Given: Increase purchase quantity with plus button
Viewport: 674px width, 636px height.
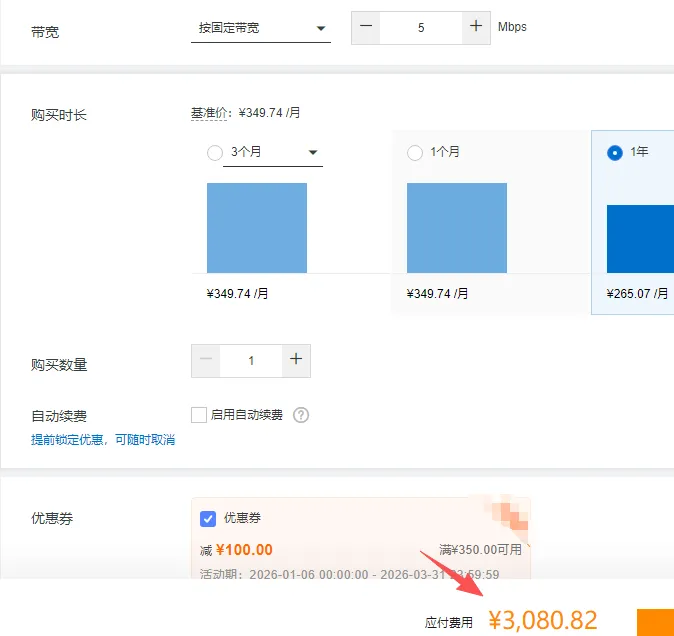Looking at the screenshot, I should [296, 361].
